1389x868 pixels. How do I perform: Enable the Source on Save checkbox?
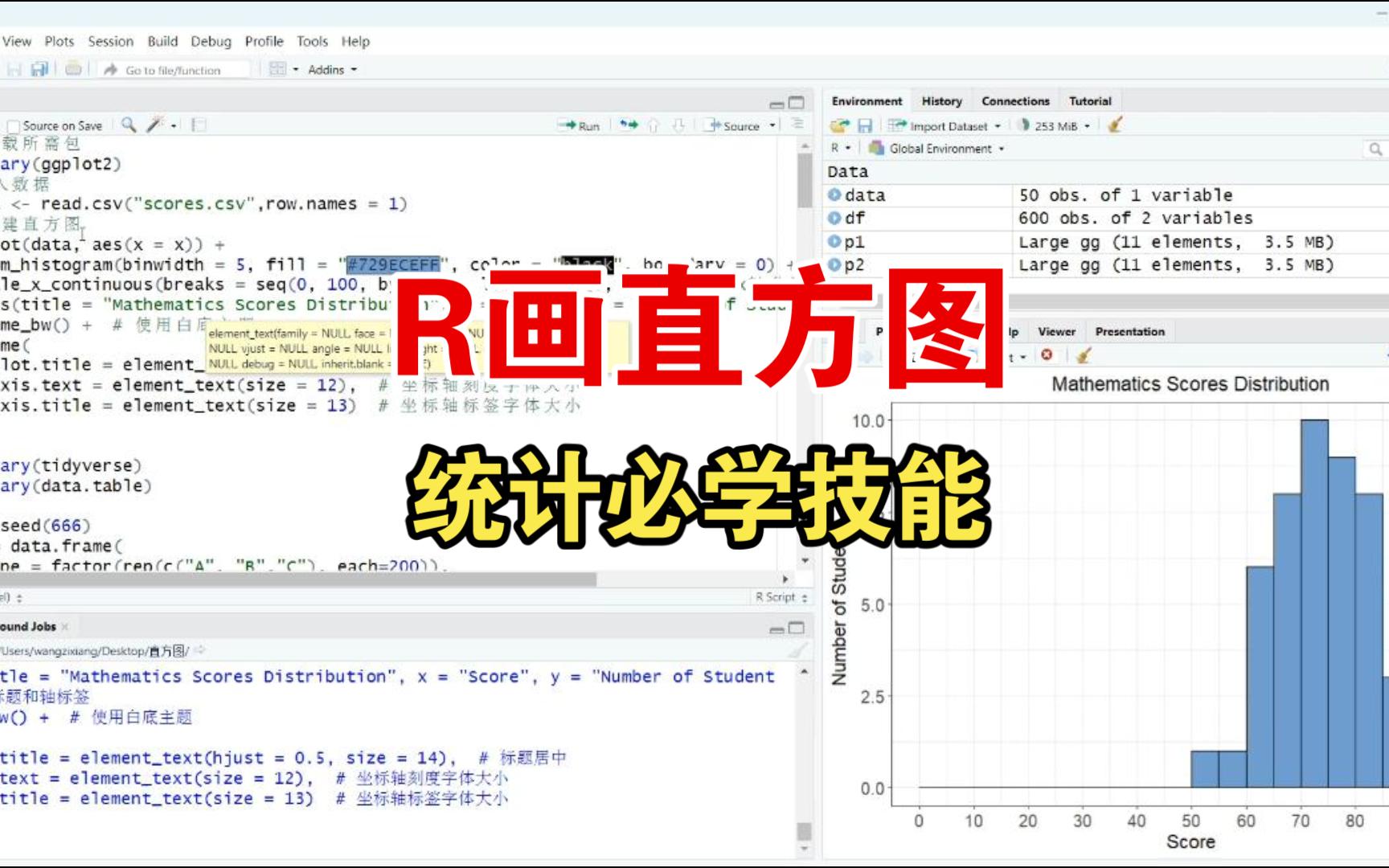point(13,125)
